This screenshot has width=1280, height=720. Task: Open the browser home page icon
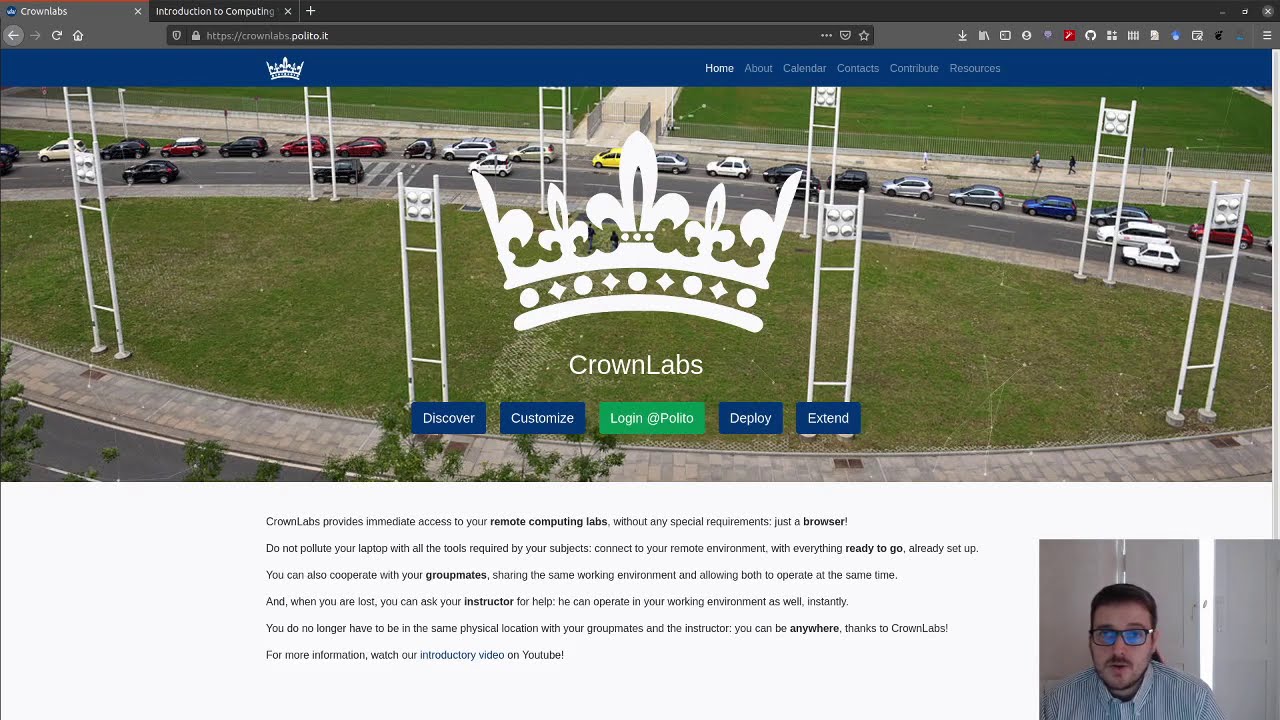tap(78, 35)
